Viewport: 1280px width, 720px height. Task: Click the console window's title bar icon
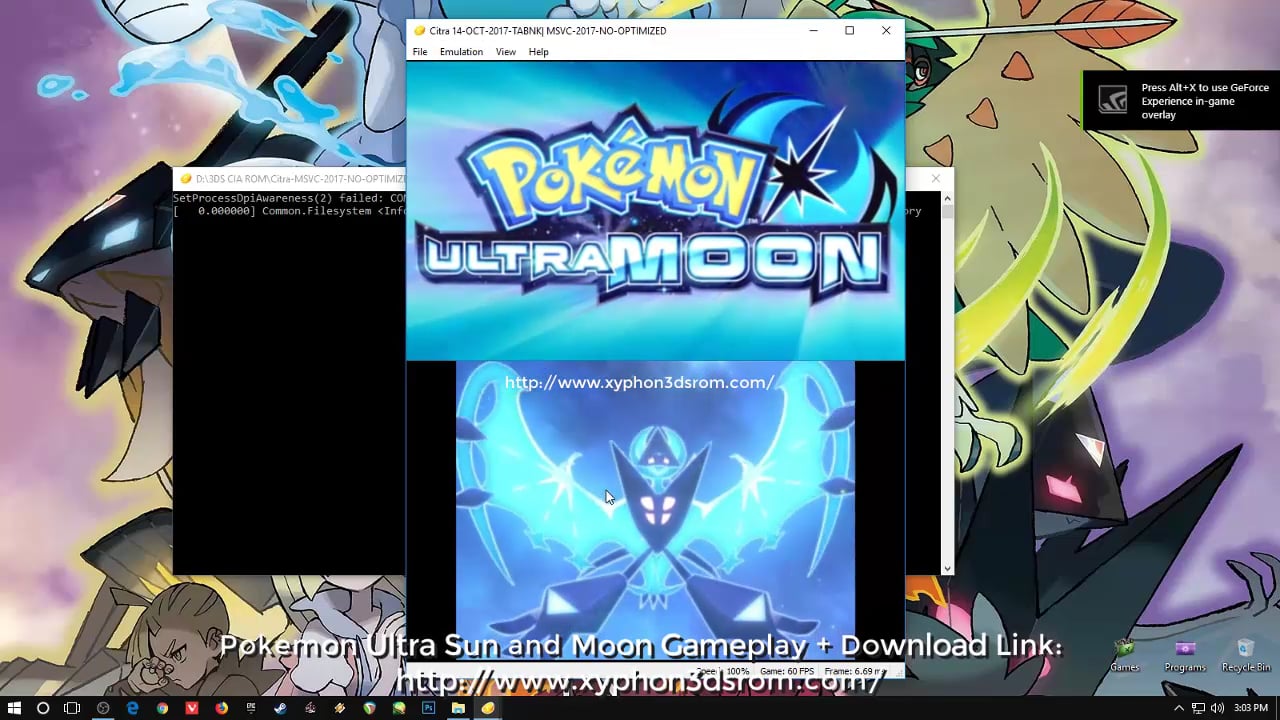pos(185,179)
